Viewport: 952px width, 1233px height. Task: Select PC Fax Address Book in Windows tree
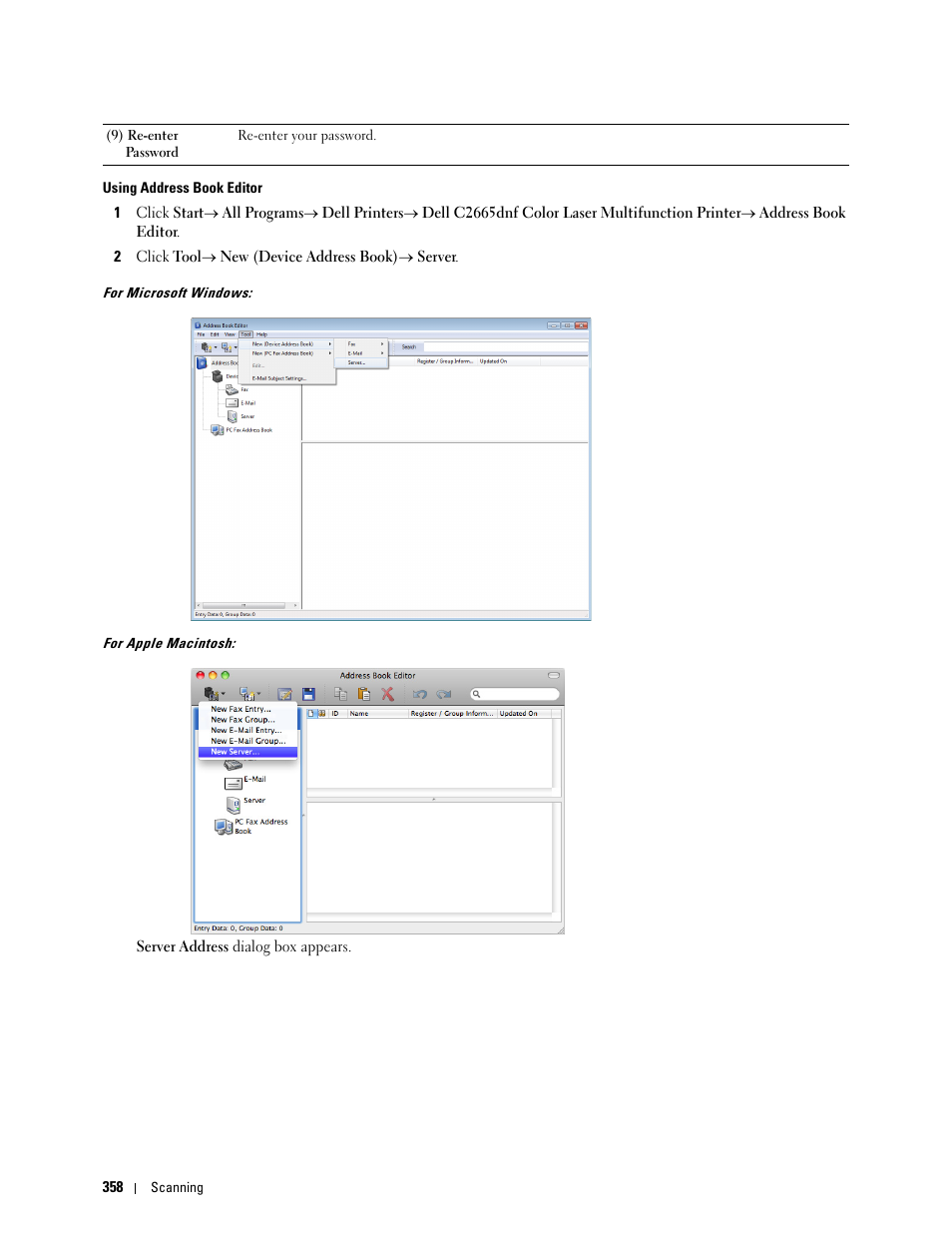pyautogui.click(x=247, y=430)
